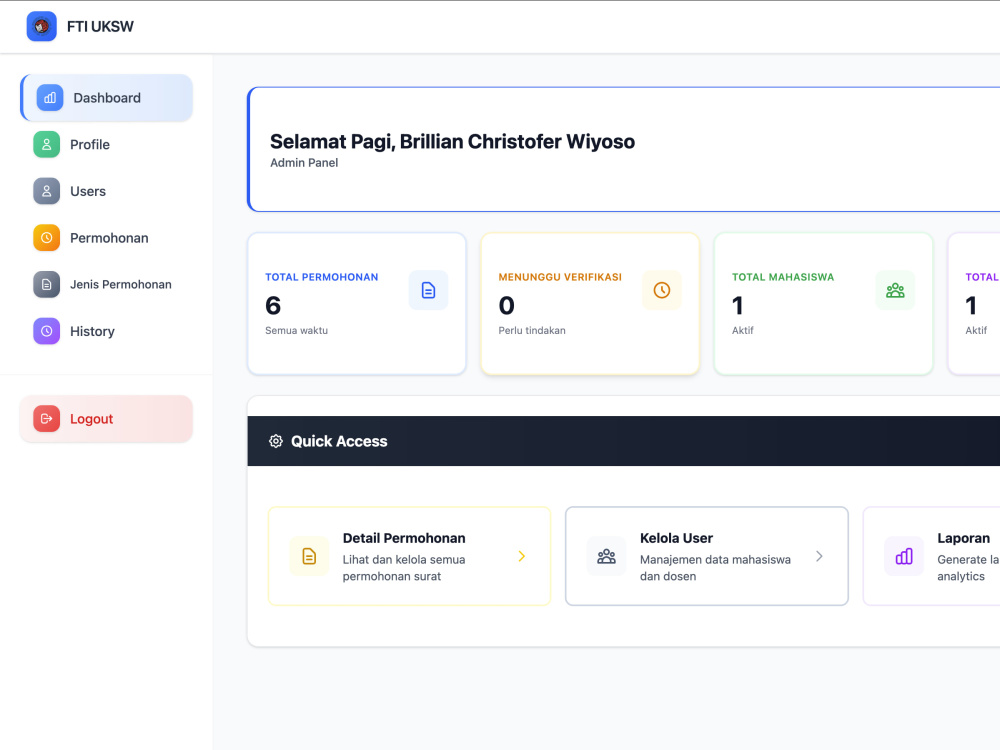Open the Laporan quick access card

coord(931,556)
